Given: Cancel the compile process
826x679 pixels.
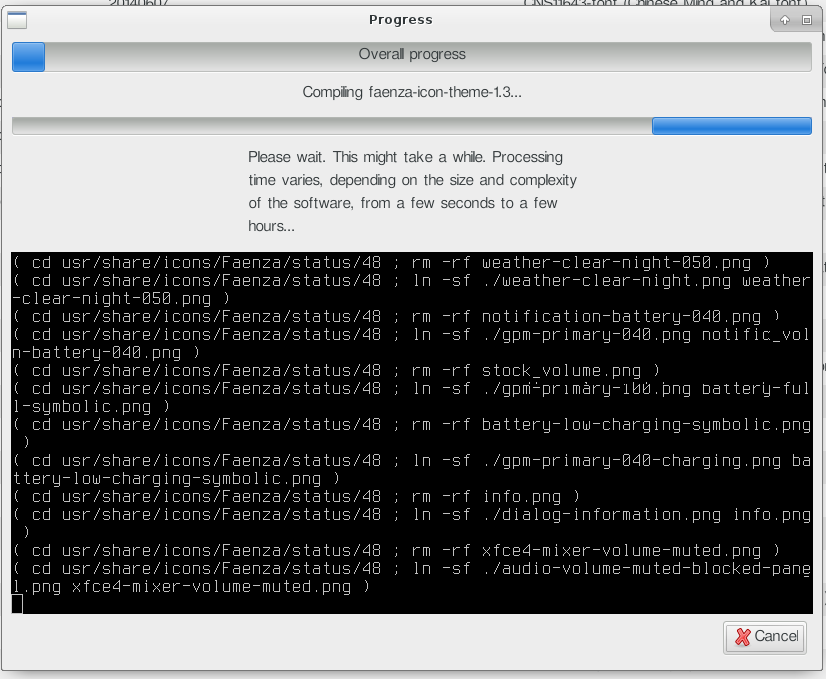Looking at the screenshot, I should [x=765, y=637].
